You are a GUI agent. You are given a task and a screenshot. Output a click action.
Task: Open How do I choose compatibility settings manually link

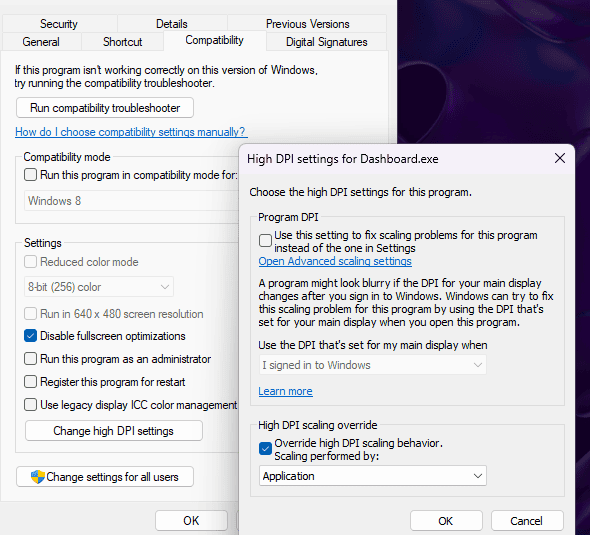coord(131,132)
